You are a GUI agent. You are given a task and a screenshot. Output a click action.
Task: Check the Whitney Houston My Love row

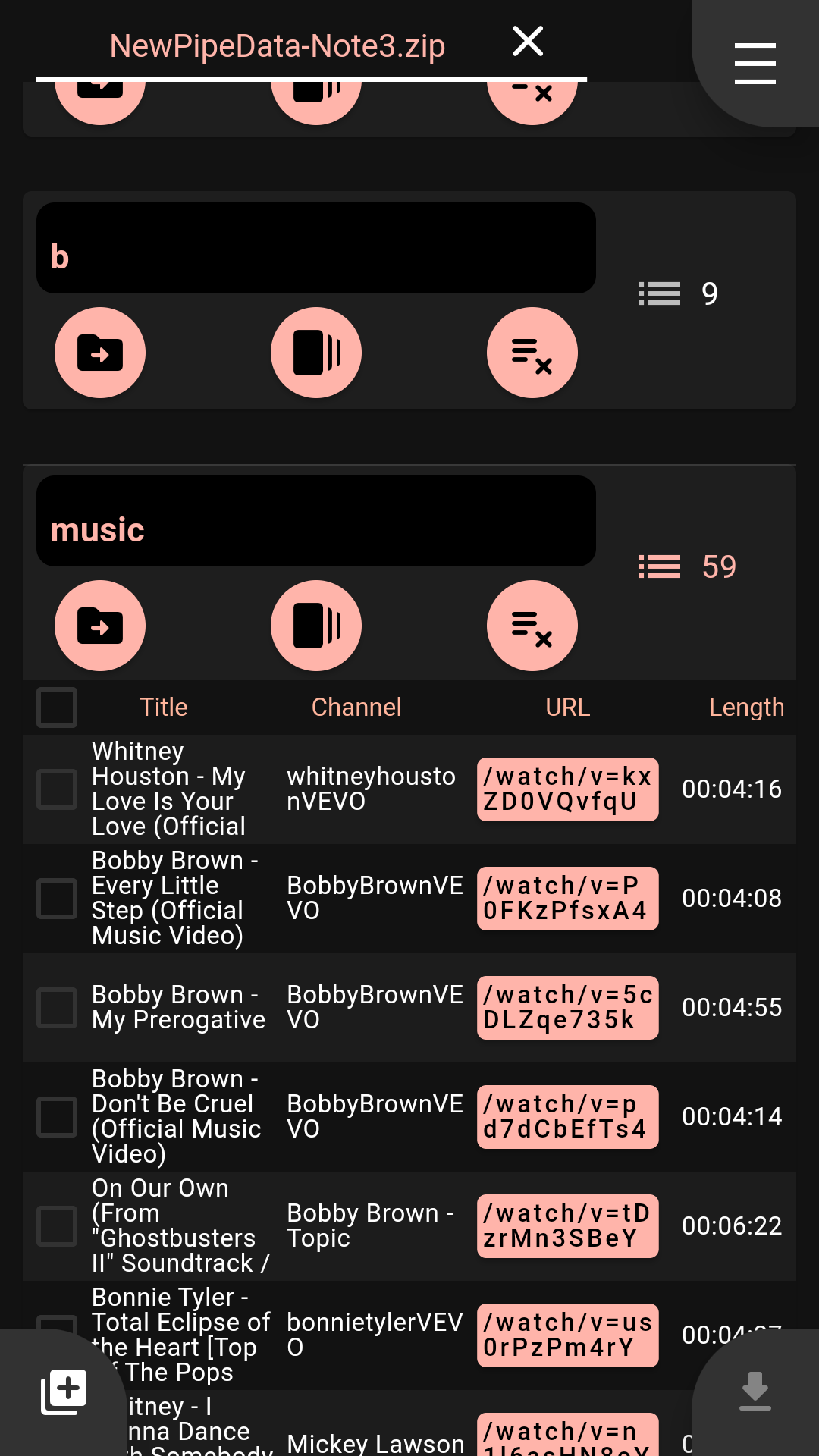coord(57,789)
